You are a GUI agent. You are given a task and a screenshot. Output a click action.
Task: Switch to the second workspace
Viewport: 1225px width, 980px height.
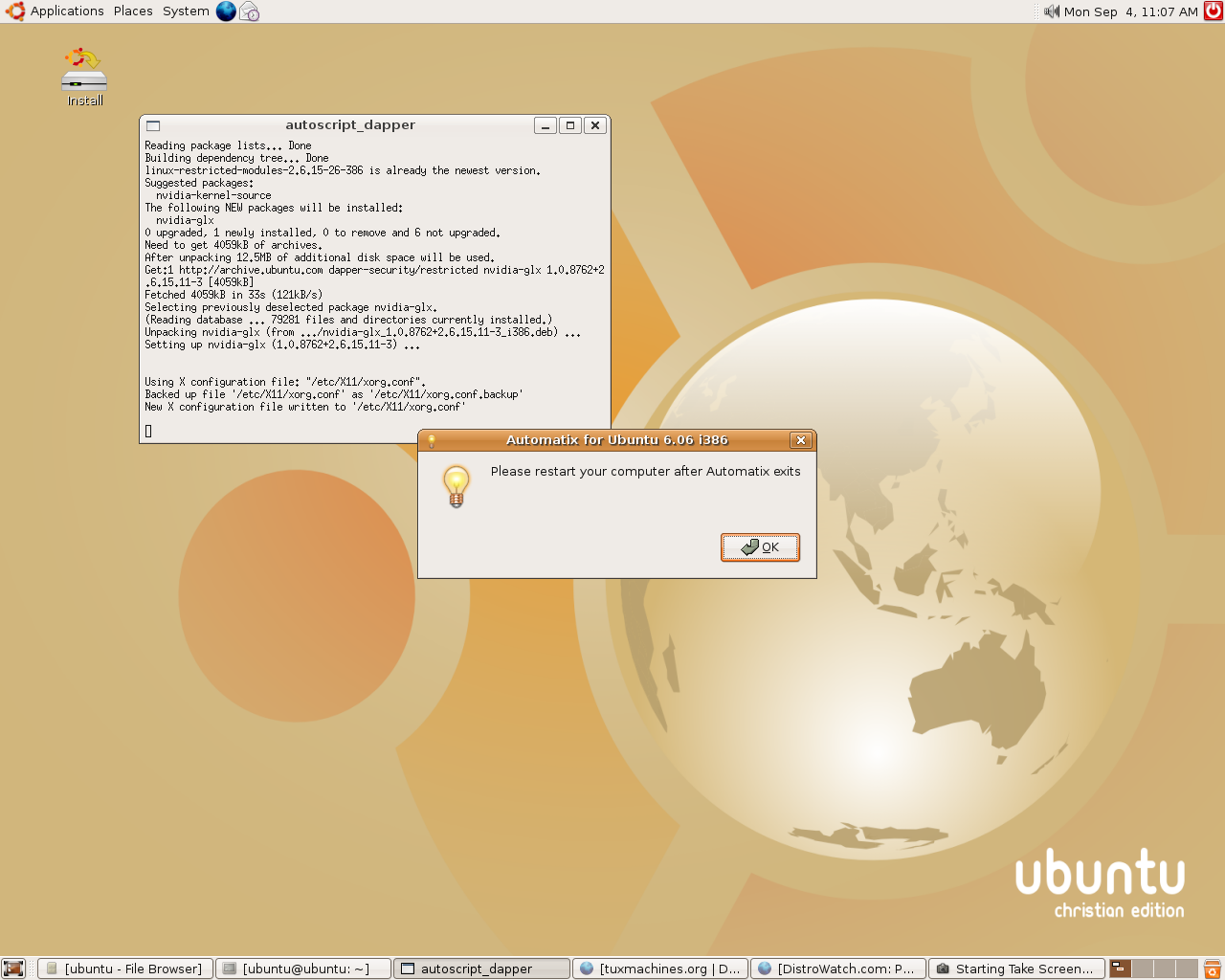click(x=1143, y=969)
